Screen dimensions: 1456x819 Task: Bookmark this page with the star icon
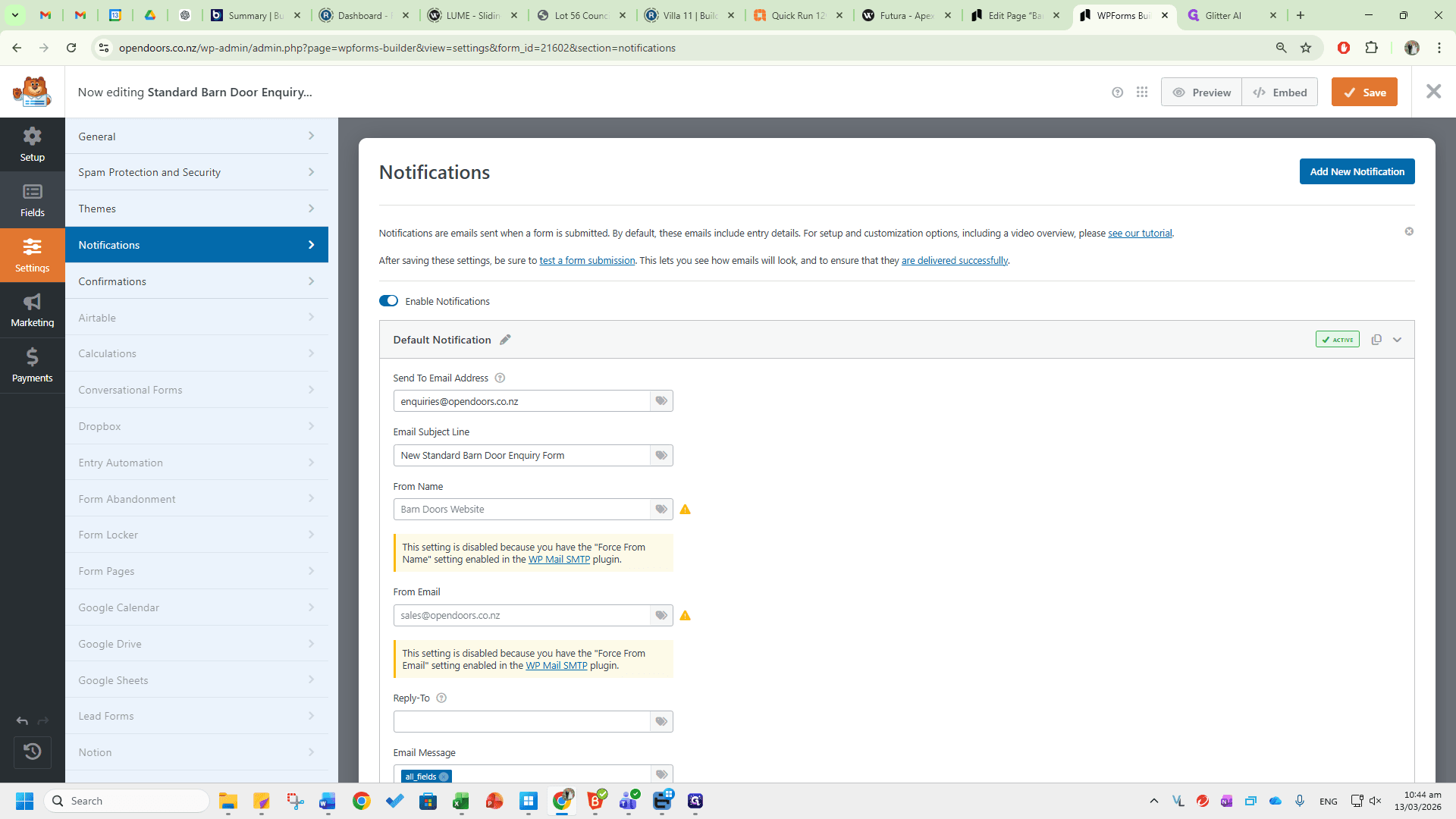1306,48
